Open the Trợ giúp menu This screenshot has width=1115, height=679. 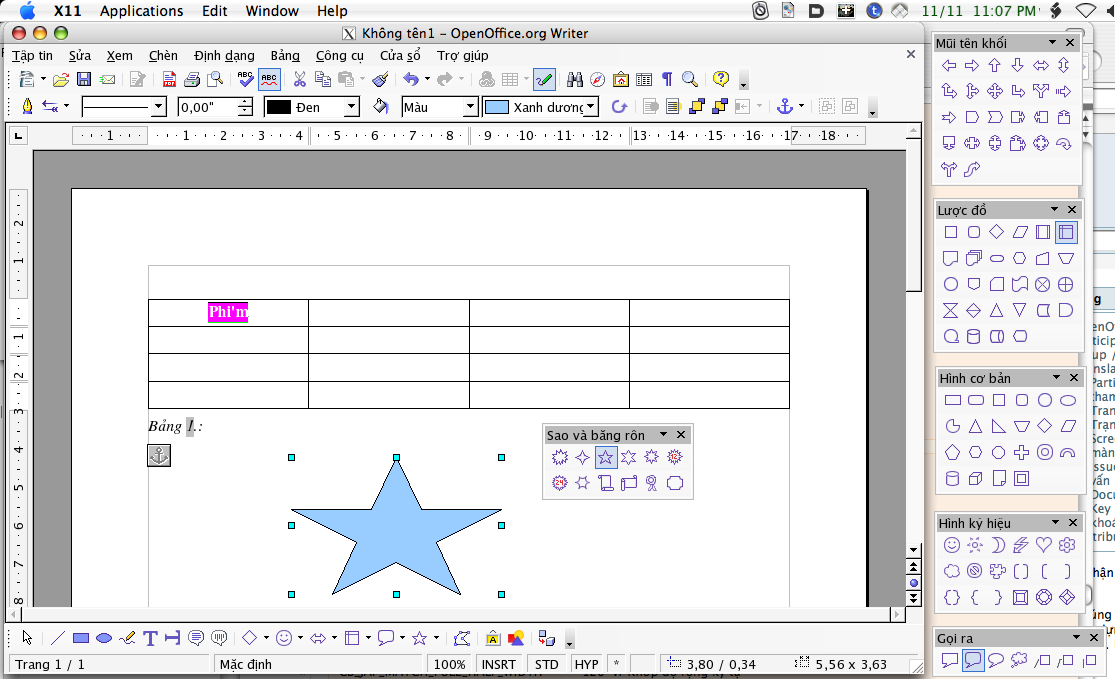coord(462,55)
